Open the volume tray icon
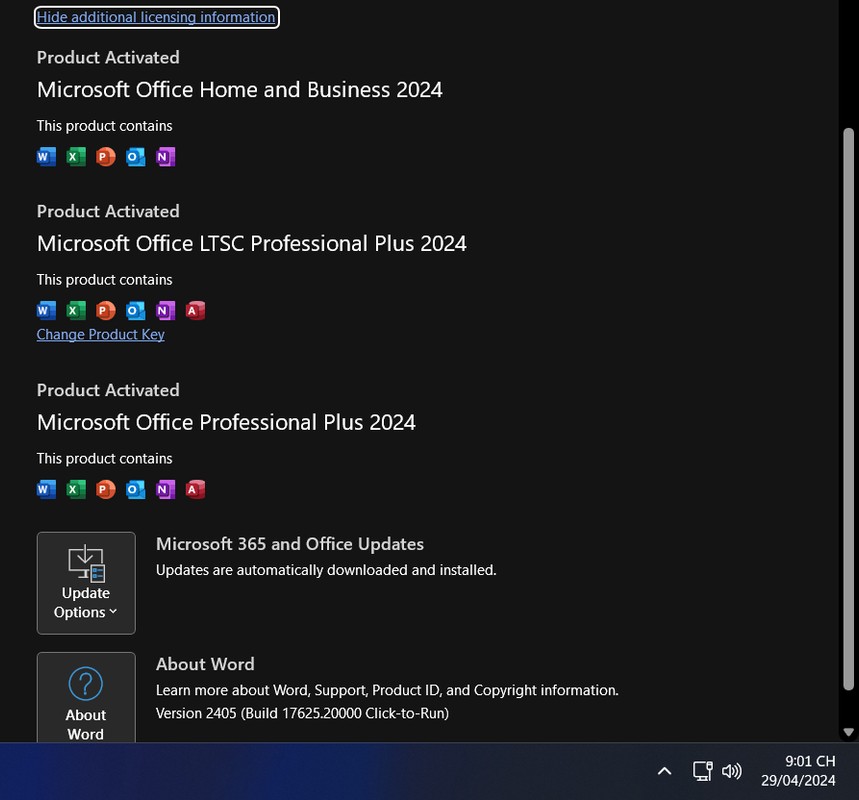 click(x=731, y=771)
